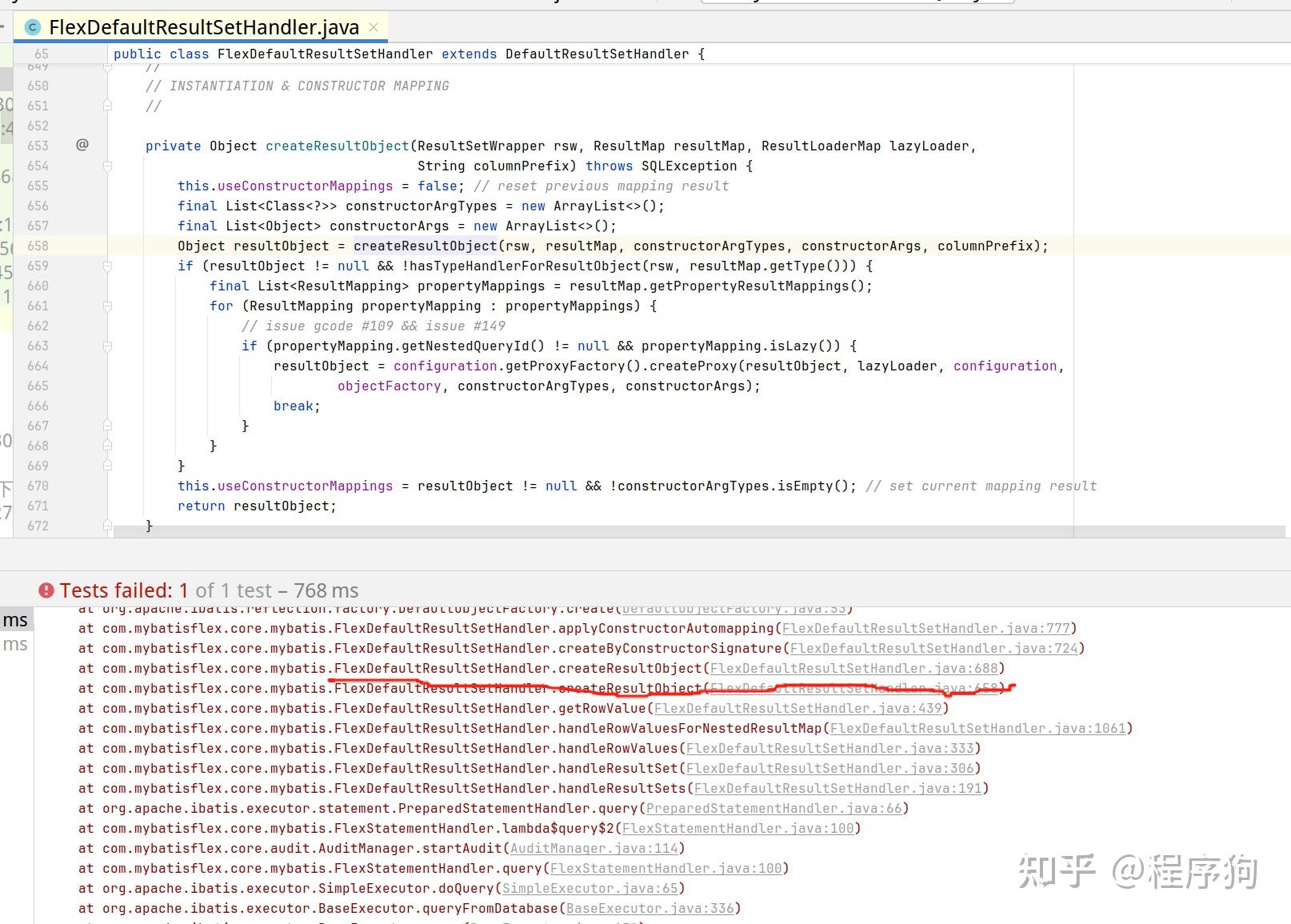Click line number 658 in the gutter

click(38, 246)
